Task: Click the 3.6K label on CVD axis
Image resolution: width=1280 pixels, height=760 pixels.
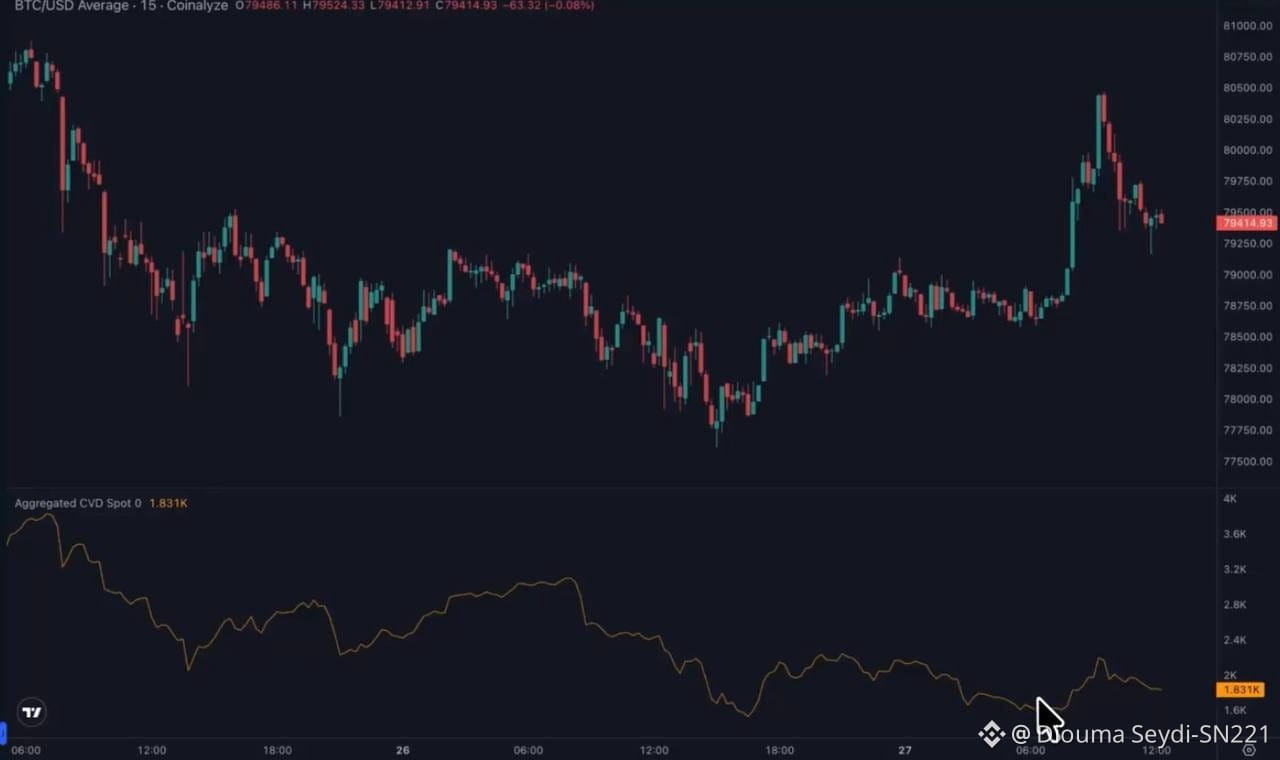Action: [1235, 534]
